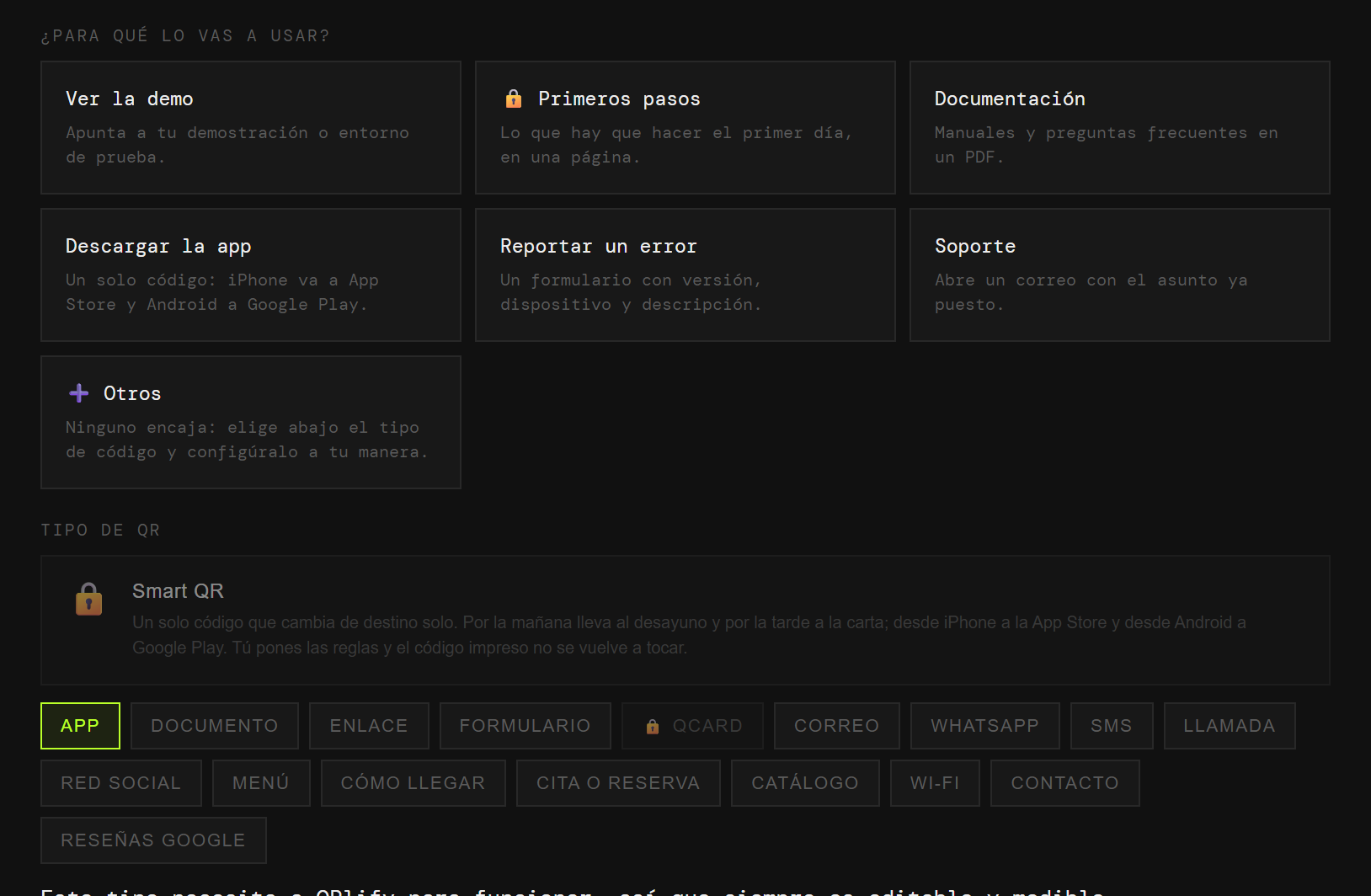Image resolution: width=1371 pixels, height=896 pixels.
Task: Click the padlock icon next to Smart QR
Action: pyautogui.click(x=89, y=600)
